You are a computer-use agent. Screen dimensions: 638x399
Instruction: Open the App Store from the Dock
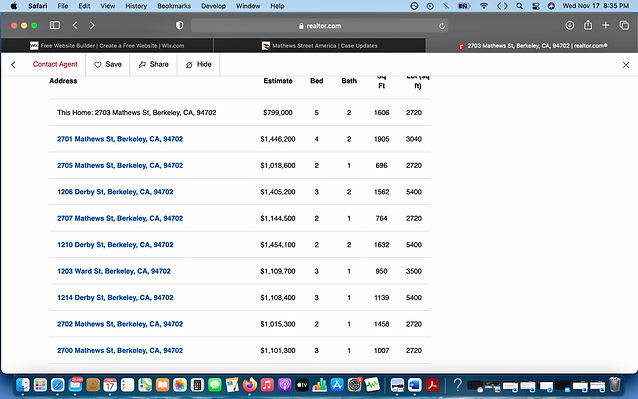tap(337, 385)
